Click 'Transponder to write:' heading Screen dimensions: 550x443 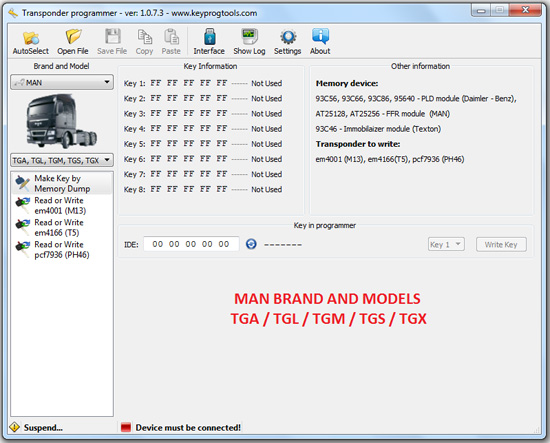(x=358, y=144)
